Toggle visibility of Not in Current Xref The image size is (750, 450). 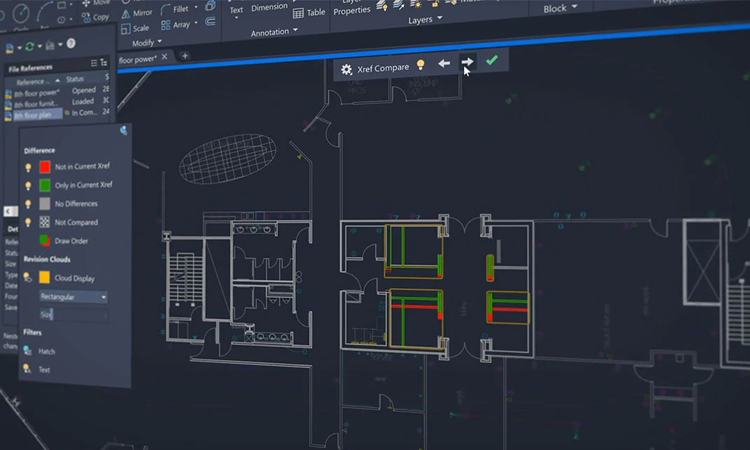point(28,166)
